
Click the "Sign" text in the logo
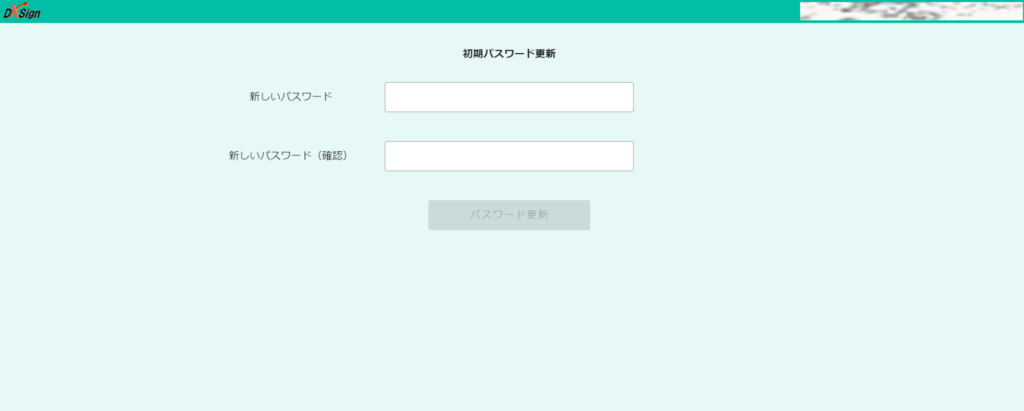tap(30, 13)
